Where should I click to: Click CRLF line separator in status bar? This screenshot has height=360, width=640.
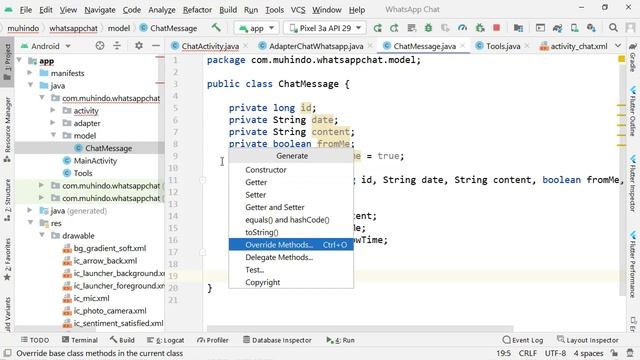(527, 353)
